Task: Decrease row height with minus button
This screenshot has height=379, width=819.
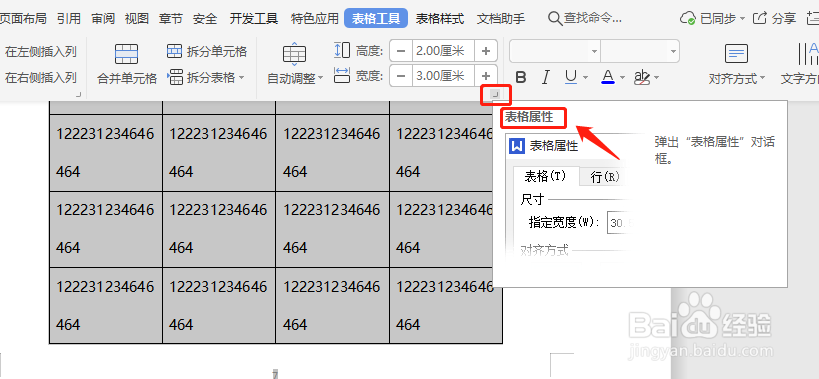Action: point(401,51)
